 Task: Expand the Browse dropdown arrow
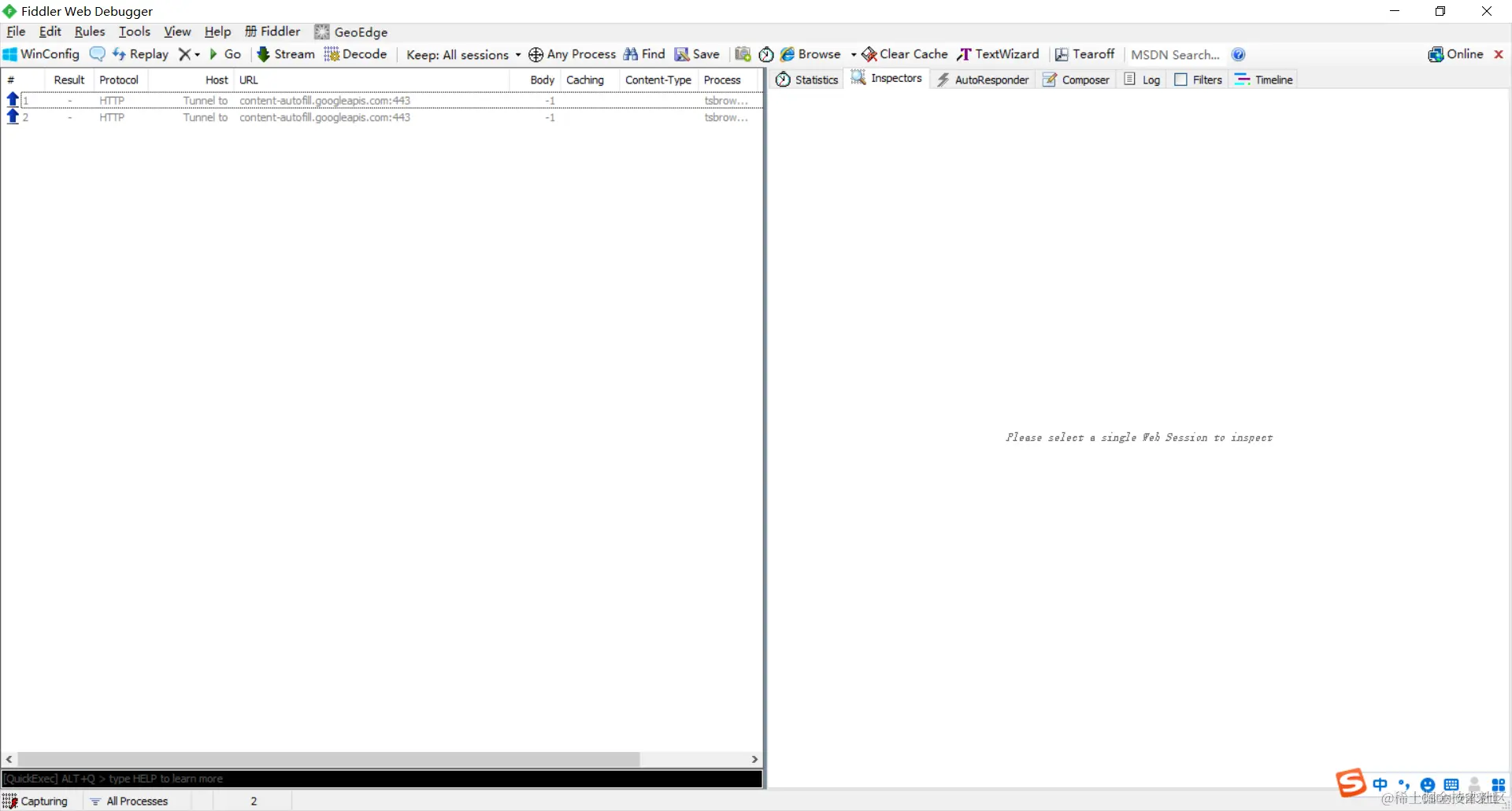854,55
